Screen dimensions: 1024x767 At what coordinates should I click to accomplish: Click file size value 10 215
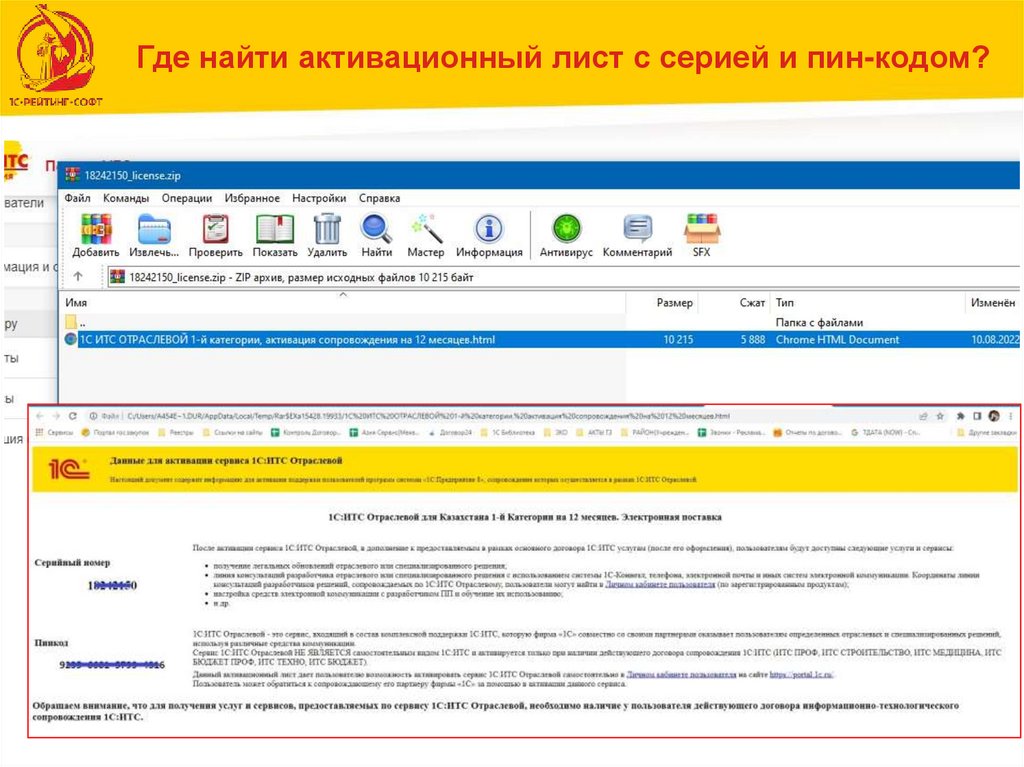tap(678, 340)
